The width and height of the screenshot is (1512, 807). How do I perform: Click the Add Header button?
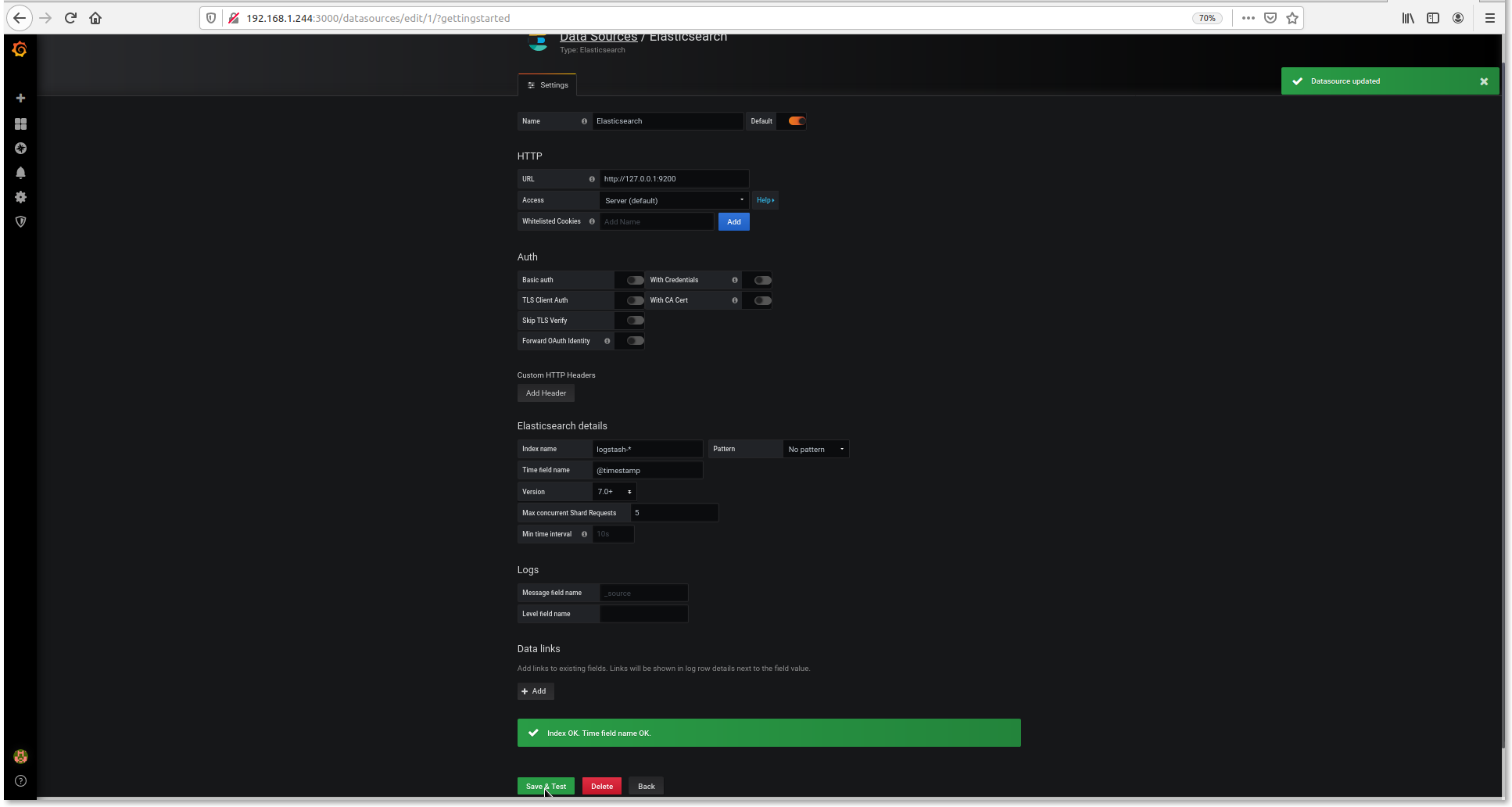coord(546,393)
